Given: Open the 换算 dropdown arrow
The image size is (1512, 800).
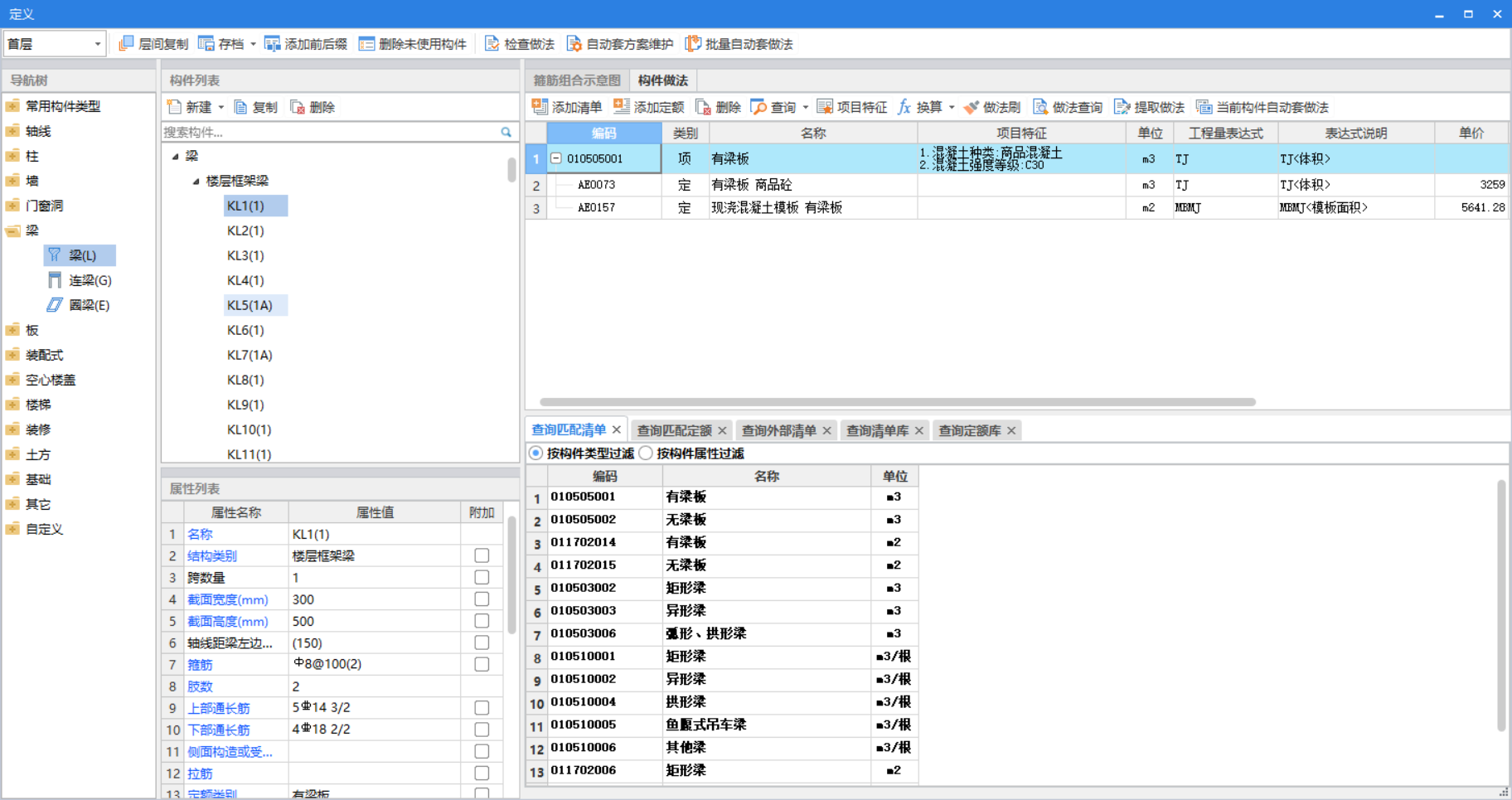Looking at the screenshot, I should pos(952,107).
